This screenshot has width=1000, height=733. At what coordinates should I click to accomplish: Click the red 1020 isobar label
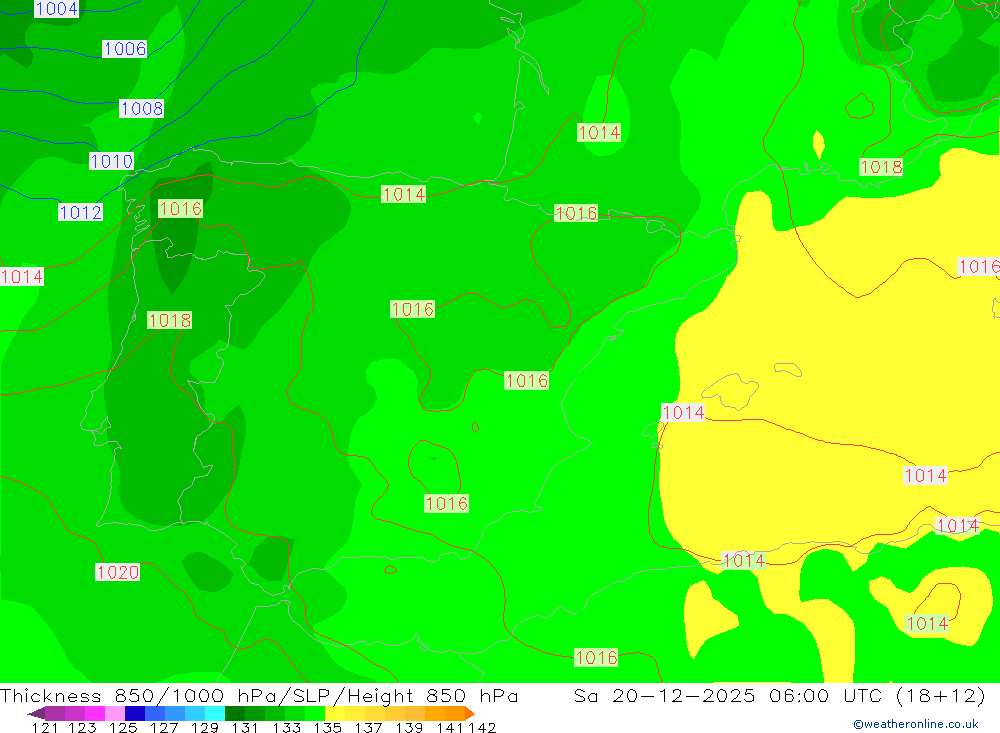pos(117,572)
